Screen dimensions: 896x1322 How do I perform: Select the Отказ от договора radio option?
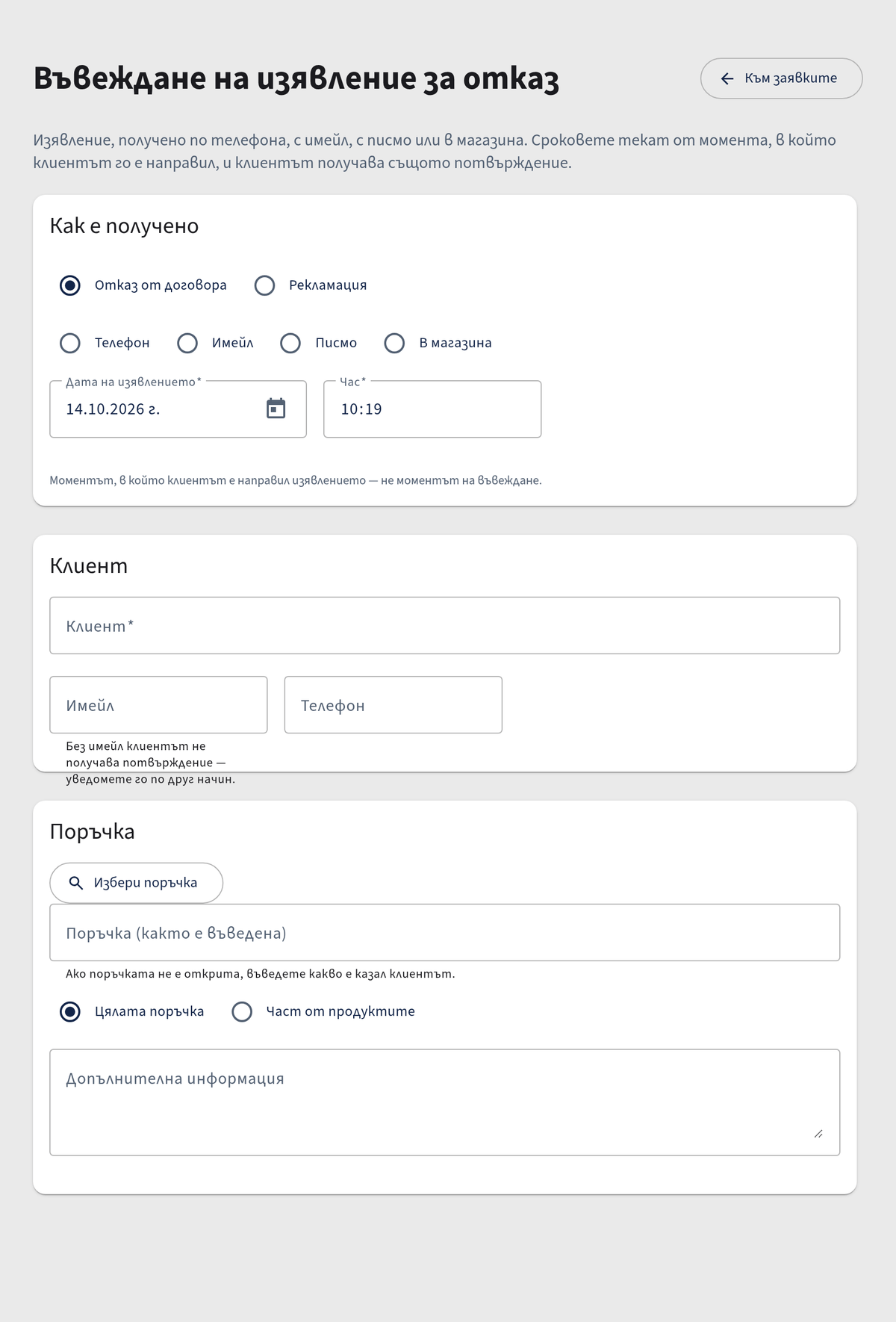click(x=70, y=285)
